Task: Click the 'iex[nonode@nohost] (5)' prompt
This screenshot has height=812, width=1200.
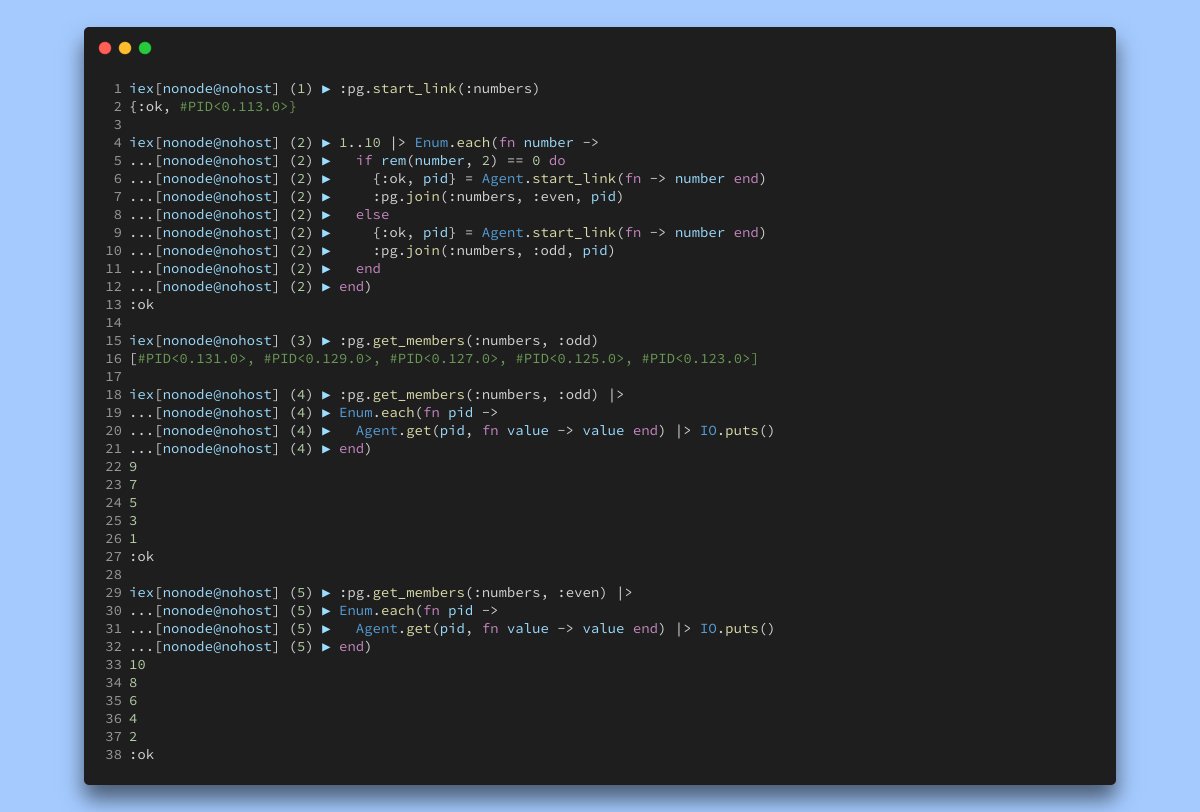Action: (x=221, y=592)
